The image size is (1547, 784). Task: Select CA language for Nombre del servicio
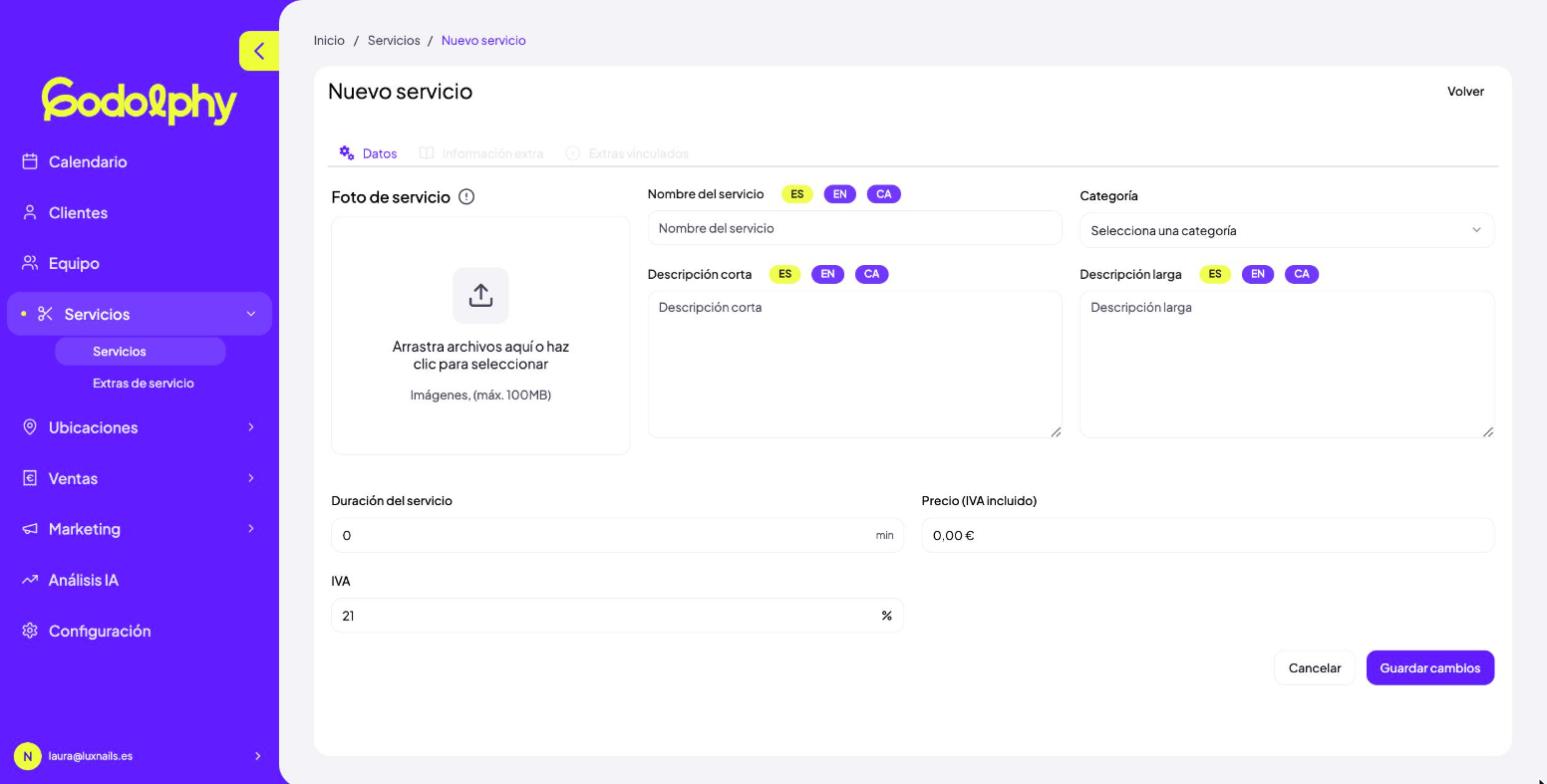(x=884, y=194)
